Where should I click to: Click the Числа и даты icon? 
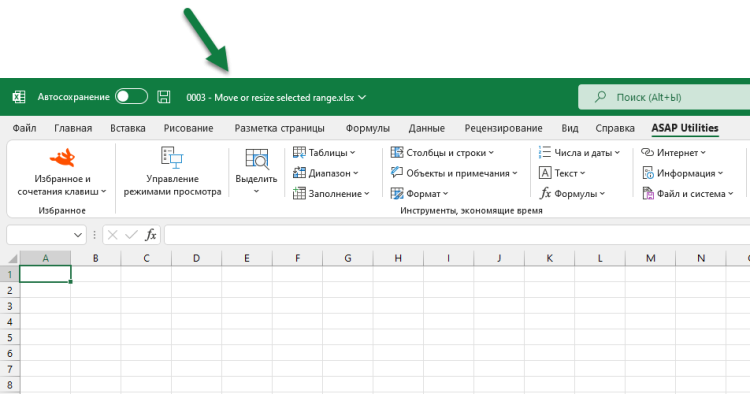tap(545, 153)
